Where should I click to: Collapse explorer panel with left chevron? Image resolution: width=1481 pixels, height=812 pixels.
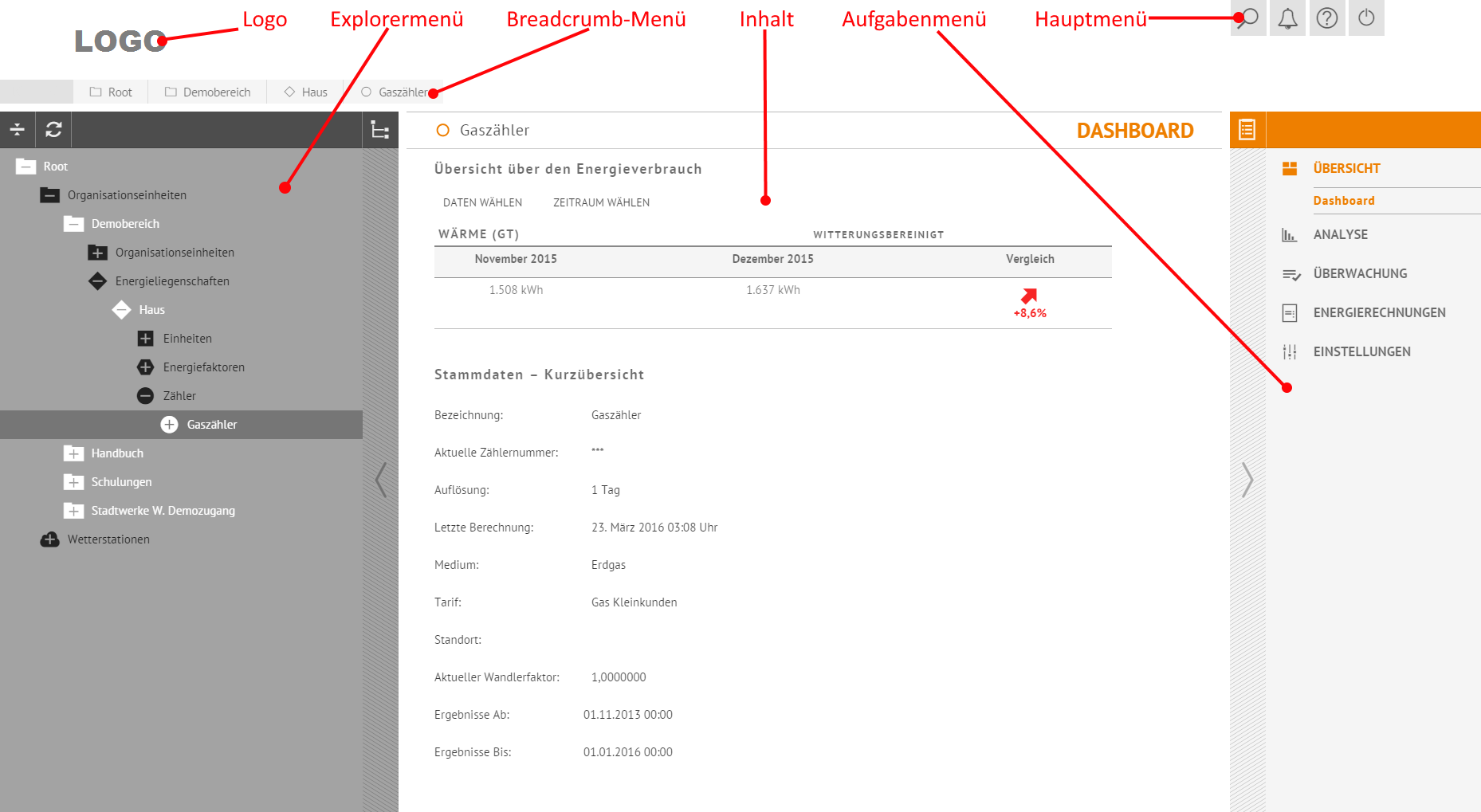coord(381,480)
